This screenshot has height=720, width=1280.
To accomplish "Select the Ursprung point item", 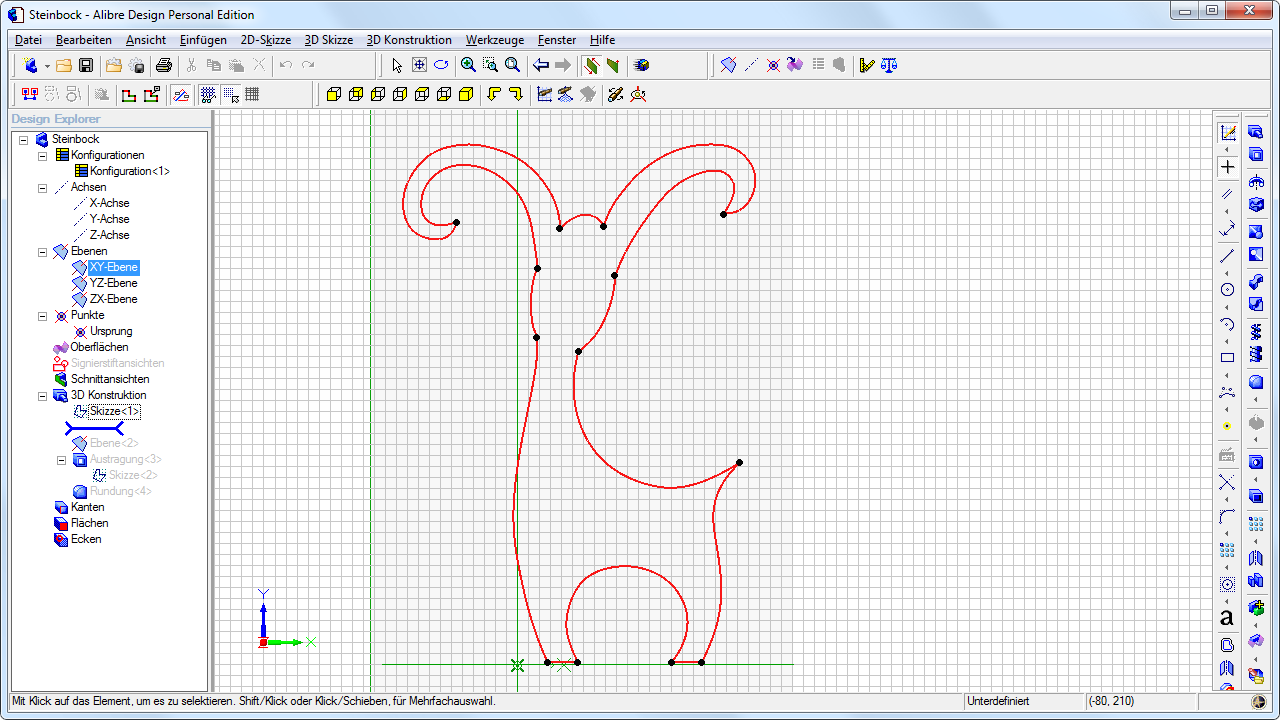I will tap(111, 331).
